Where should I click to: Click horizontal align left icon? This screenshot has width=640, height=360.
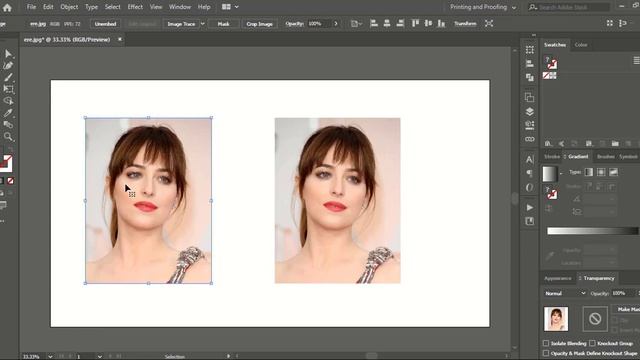[373, 23]
